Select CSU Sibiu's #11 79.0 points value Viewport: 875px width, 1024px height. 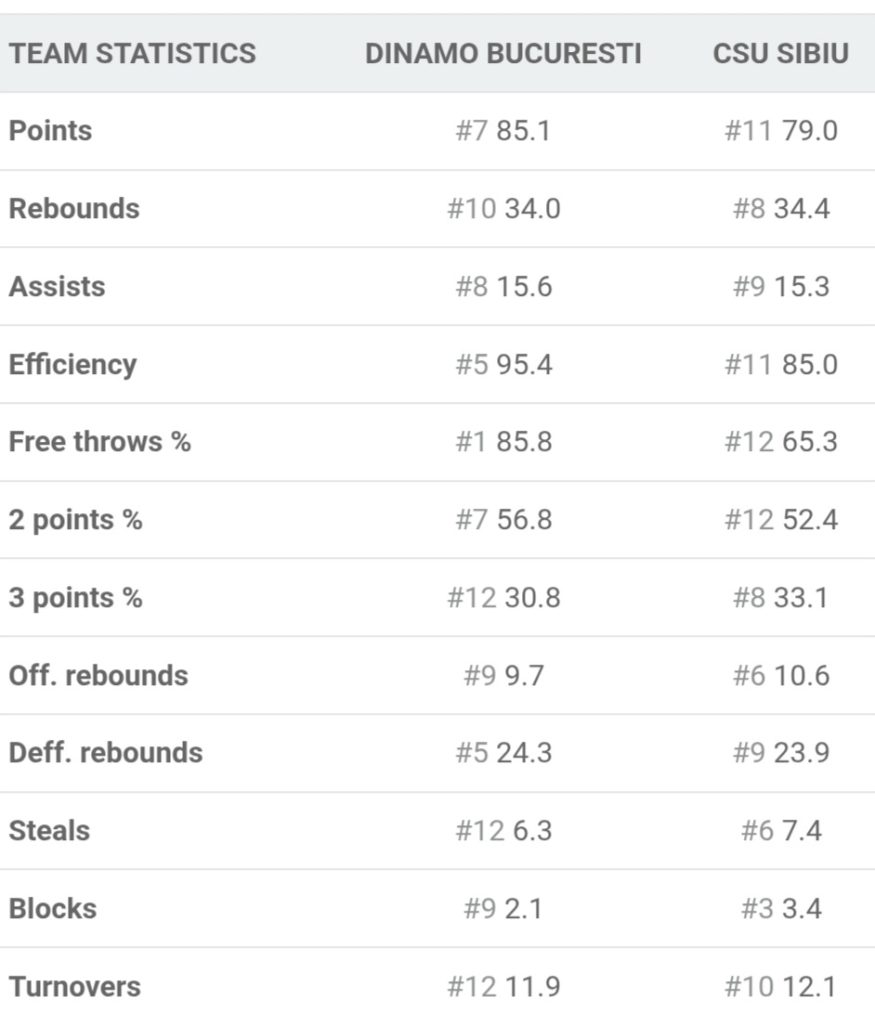pyautogui.click(x=780, y=131)
